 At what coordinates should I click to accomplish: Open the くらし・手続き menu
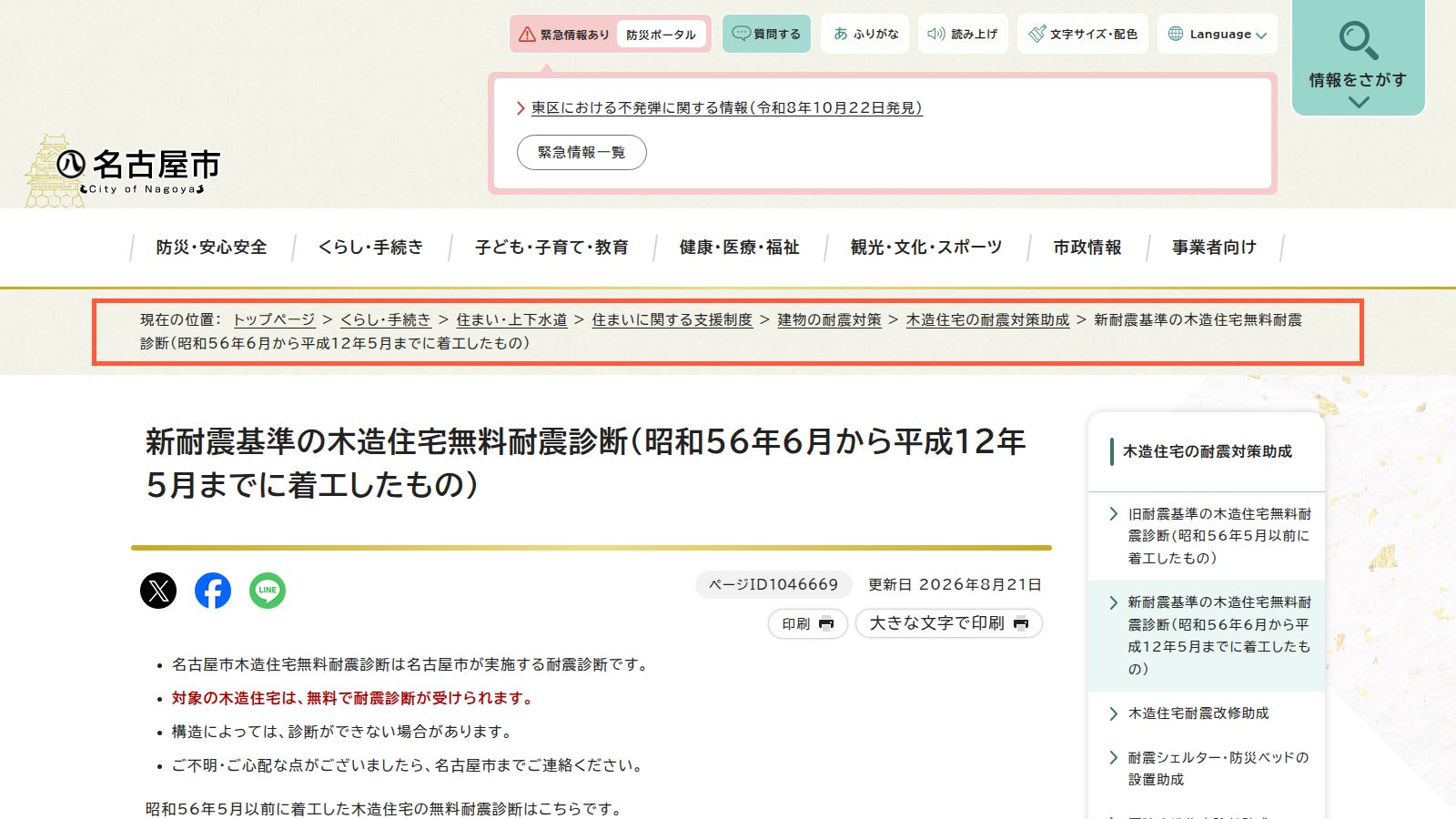tap(370, 248)
